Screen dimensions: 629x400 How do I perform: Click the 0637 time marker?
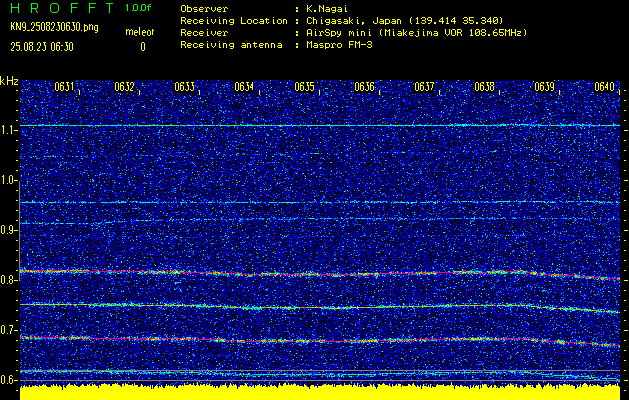point(424,87)
